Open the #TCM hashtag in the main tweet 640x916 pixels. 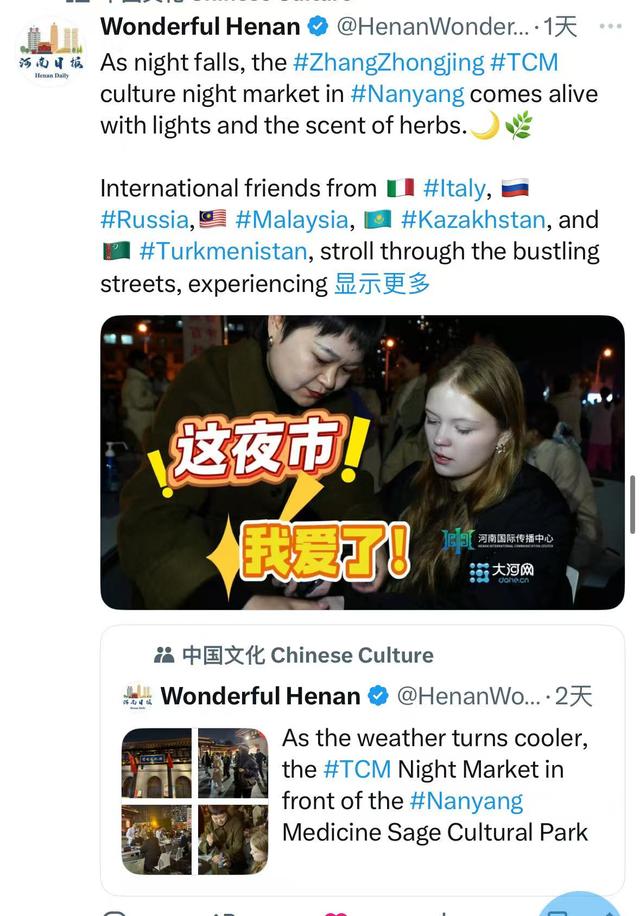524,63
